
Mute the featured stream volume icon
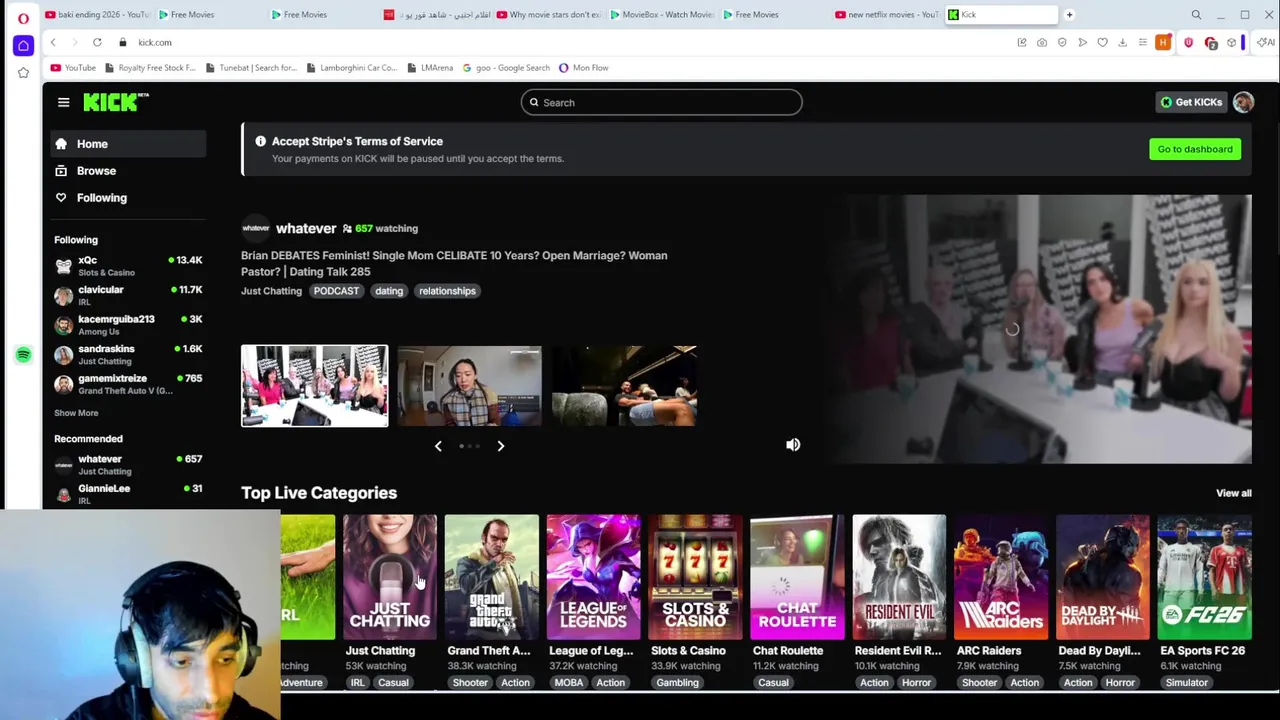793,445
